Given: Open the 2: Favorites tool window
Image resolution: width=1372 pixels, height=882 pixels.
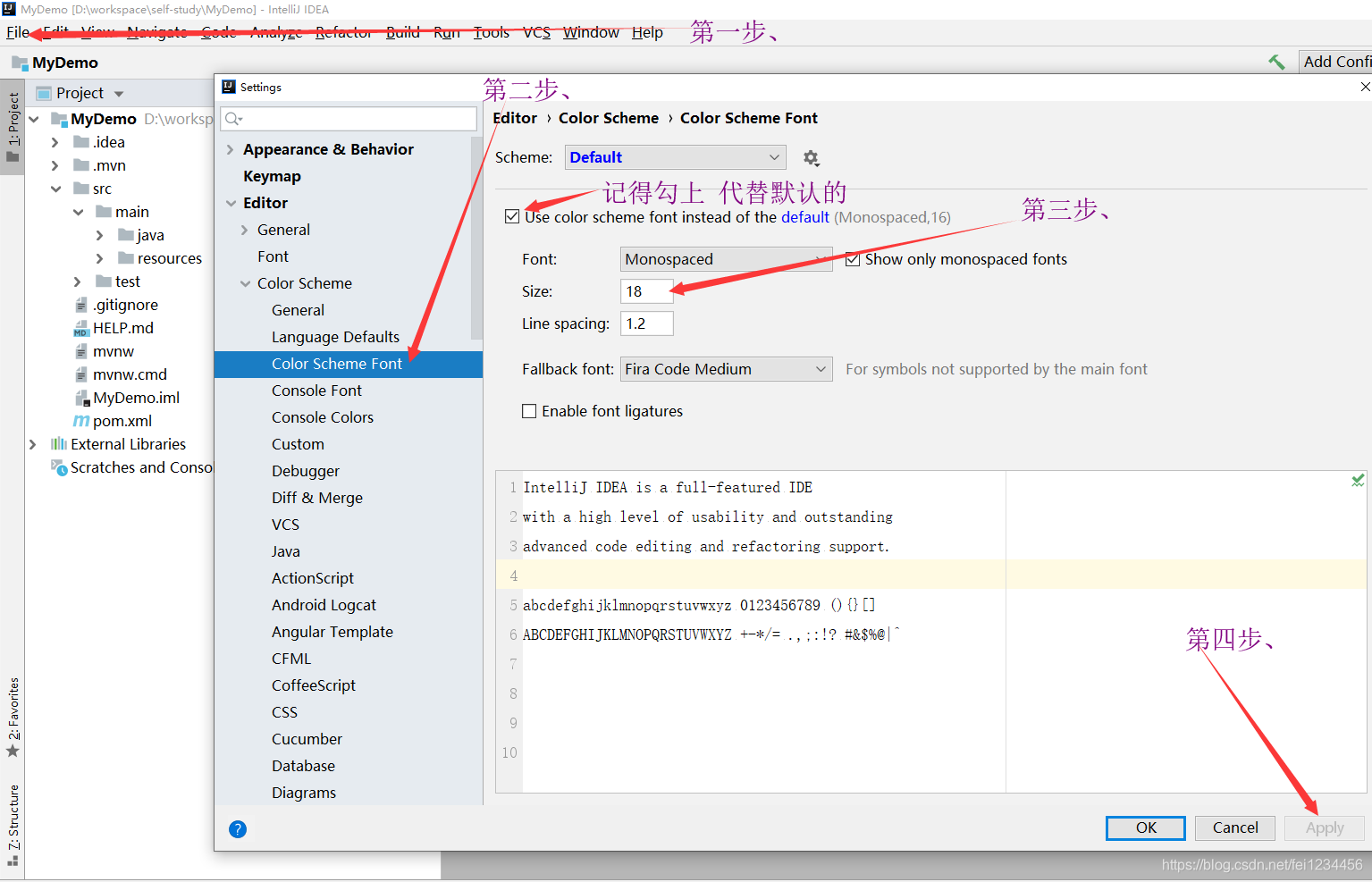Looking at the screenshot, I should click(x=13, y=717).
